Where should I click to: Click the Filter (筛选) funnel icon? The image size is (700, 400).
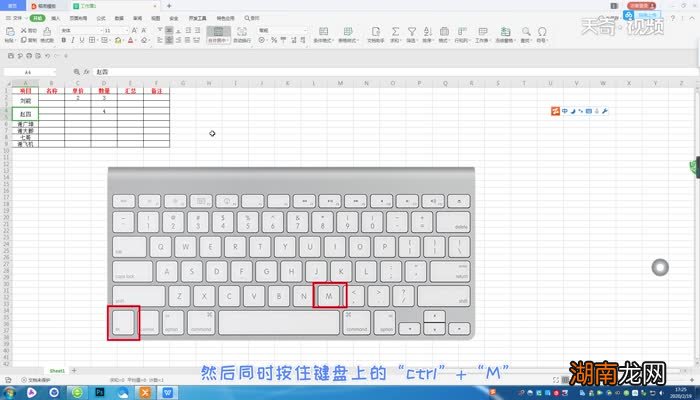click(412, 31)
